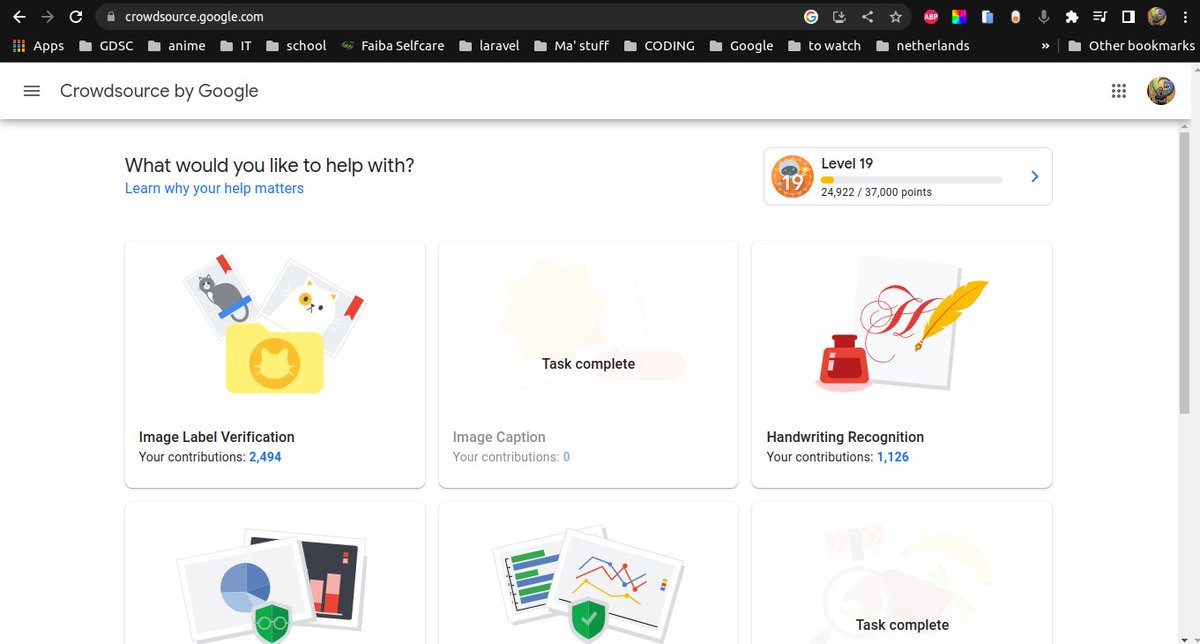This screenshot has width=1200, height=644.
Task: Go forward to next page
Action: [x=47, y=17]
